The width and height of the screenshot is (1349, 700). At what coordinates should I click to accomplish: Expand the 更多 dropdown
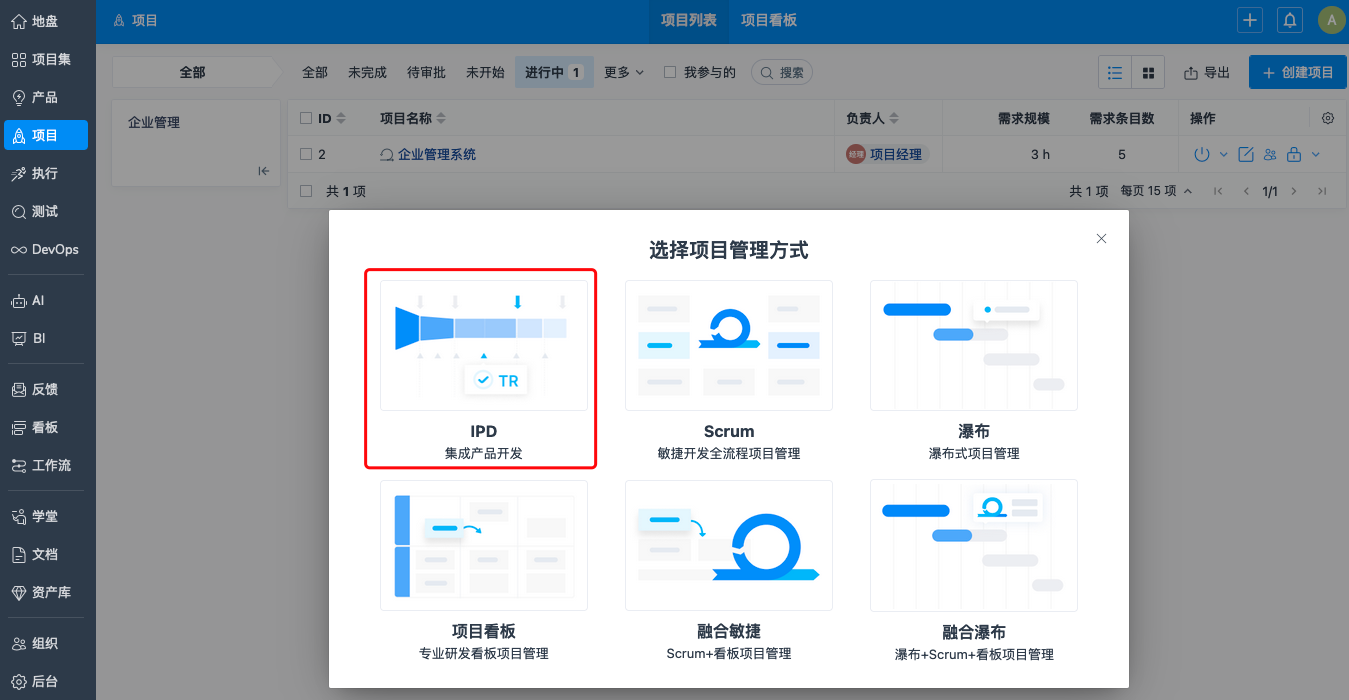tap(624, 72)
